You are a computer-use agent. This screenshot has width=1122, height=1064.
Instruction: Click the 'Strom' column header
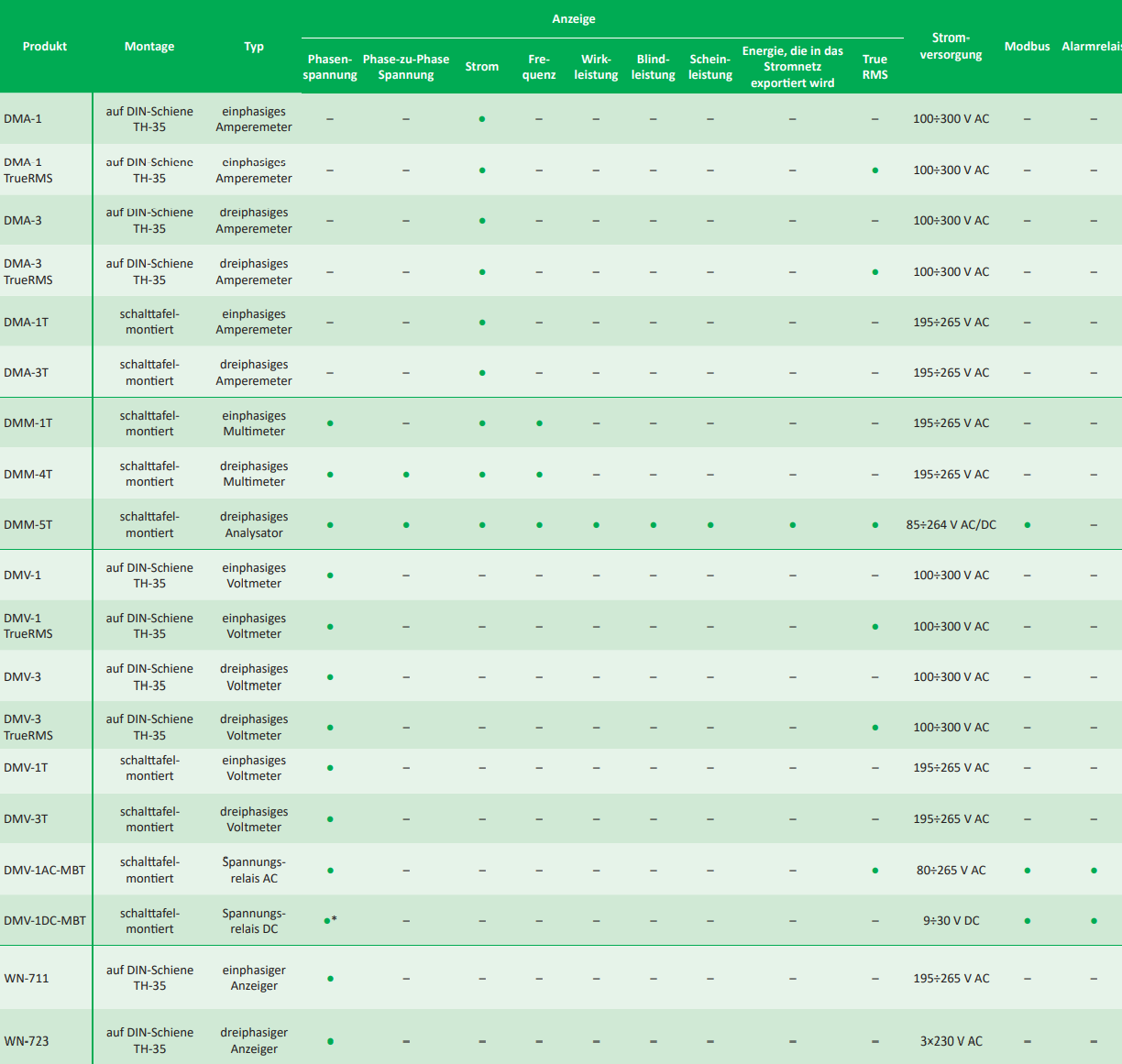point(482,67)
